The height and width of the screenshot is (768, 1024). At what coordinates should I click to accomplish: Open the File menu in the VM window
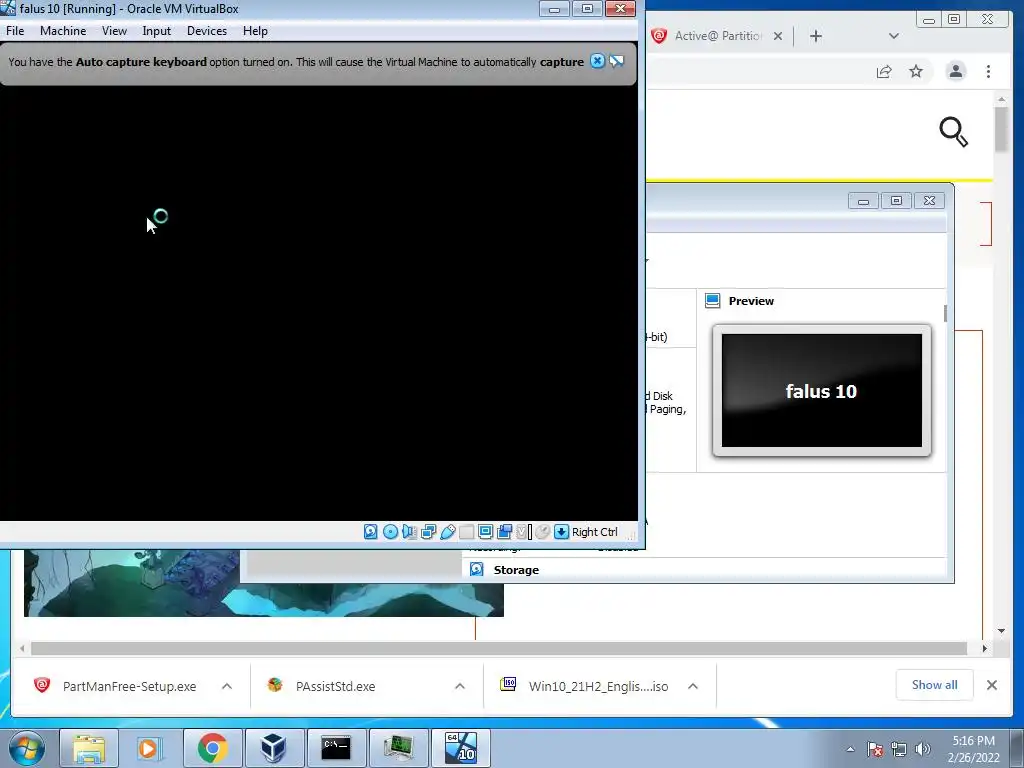click(x=15, y=31)
